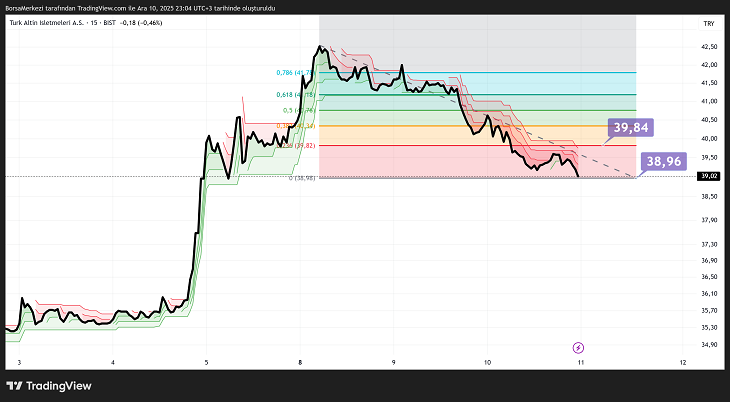Click the 0.236 Fibonacci label at 39.82
The height and width of the screenshot is (402, 730).
[x=299, y=146]
